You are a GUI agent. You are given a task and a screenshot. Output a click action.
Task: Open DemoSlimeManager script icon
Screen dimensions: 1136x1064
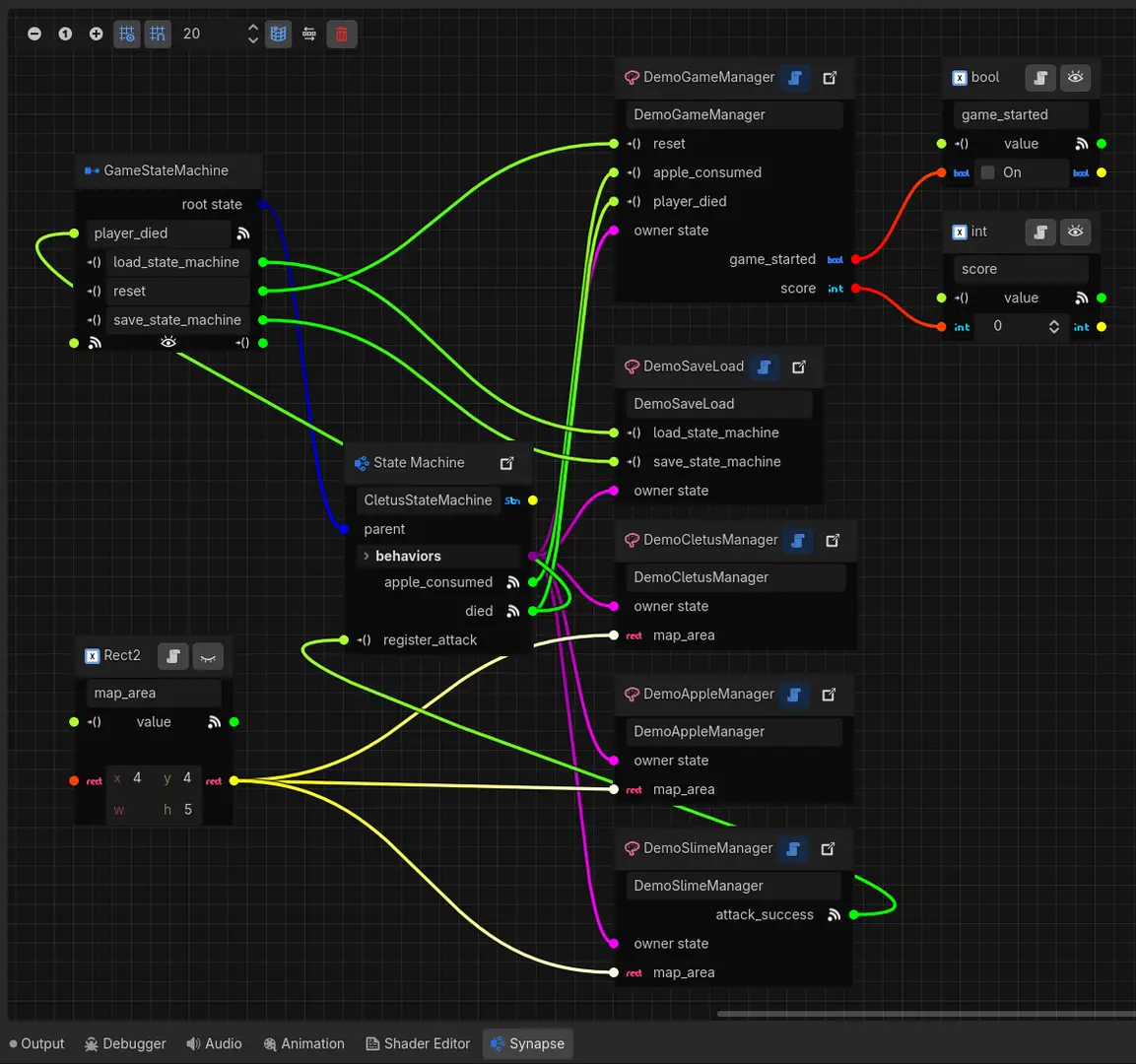pos(793,849)
